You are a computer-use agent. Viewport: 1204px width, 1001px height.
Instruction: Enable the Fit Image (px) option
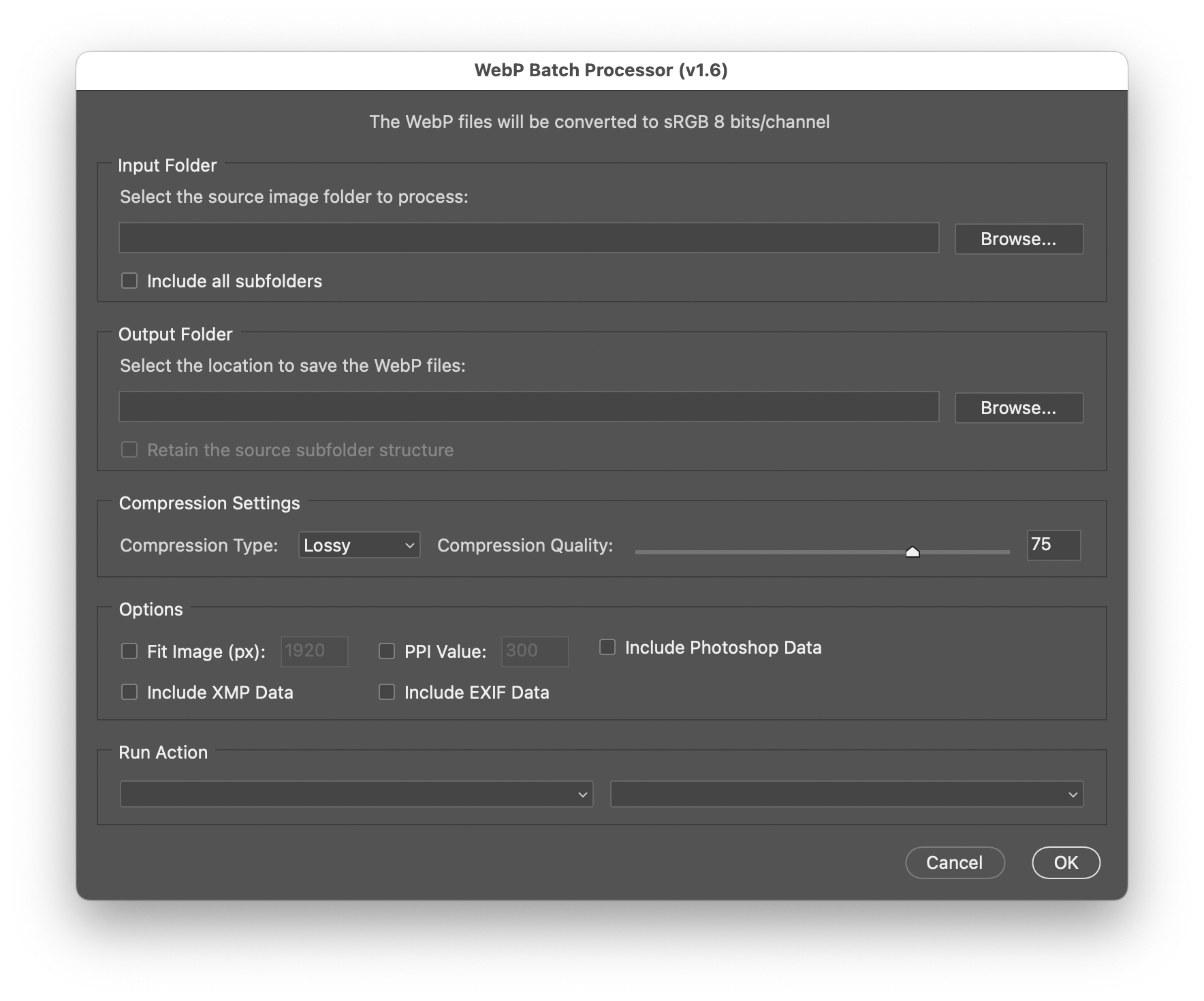[129, 651]
